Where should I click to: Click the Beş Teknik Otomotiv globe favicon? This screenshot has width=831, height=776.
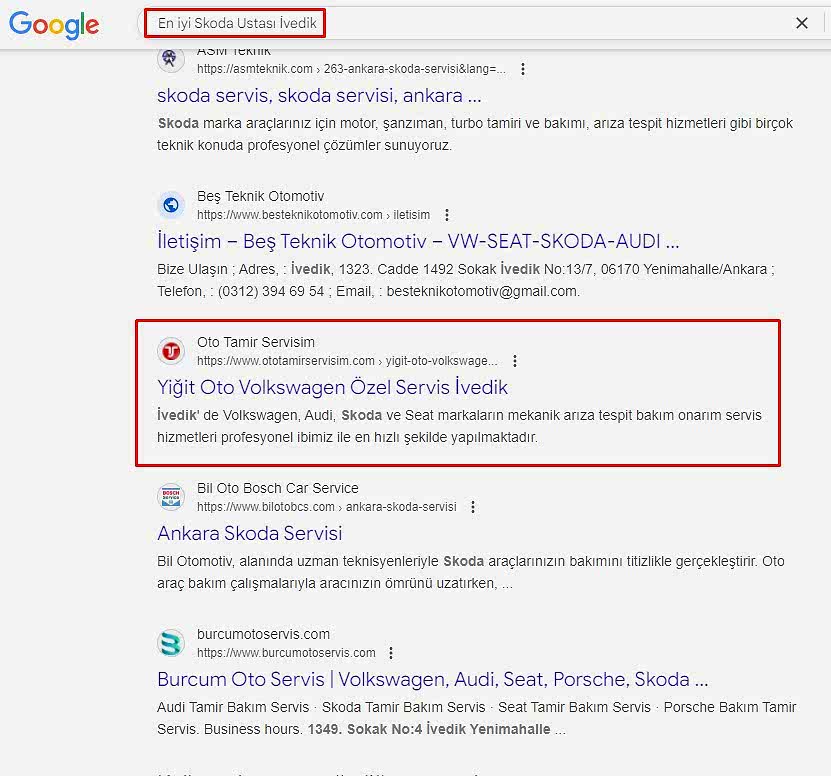tap(171, 205)
